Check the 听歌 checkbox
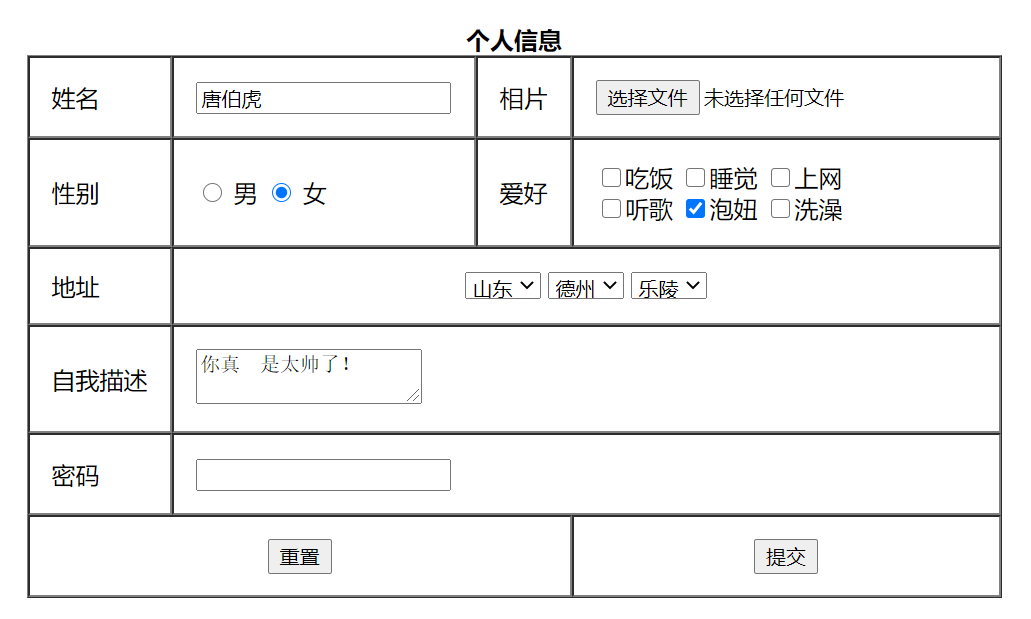 tap(611, 209)
